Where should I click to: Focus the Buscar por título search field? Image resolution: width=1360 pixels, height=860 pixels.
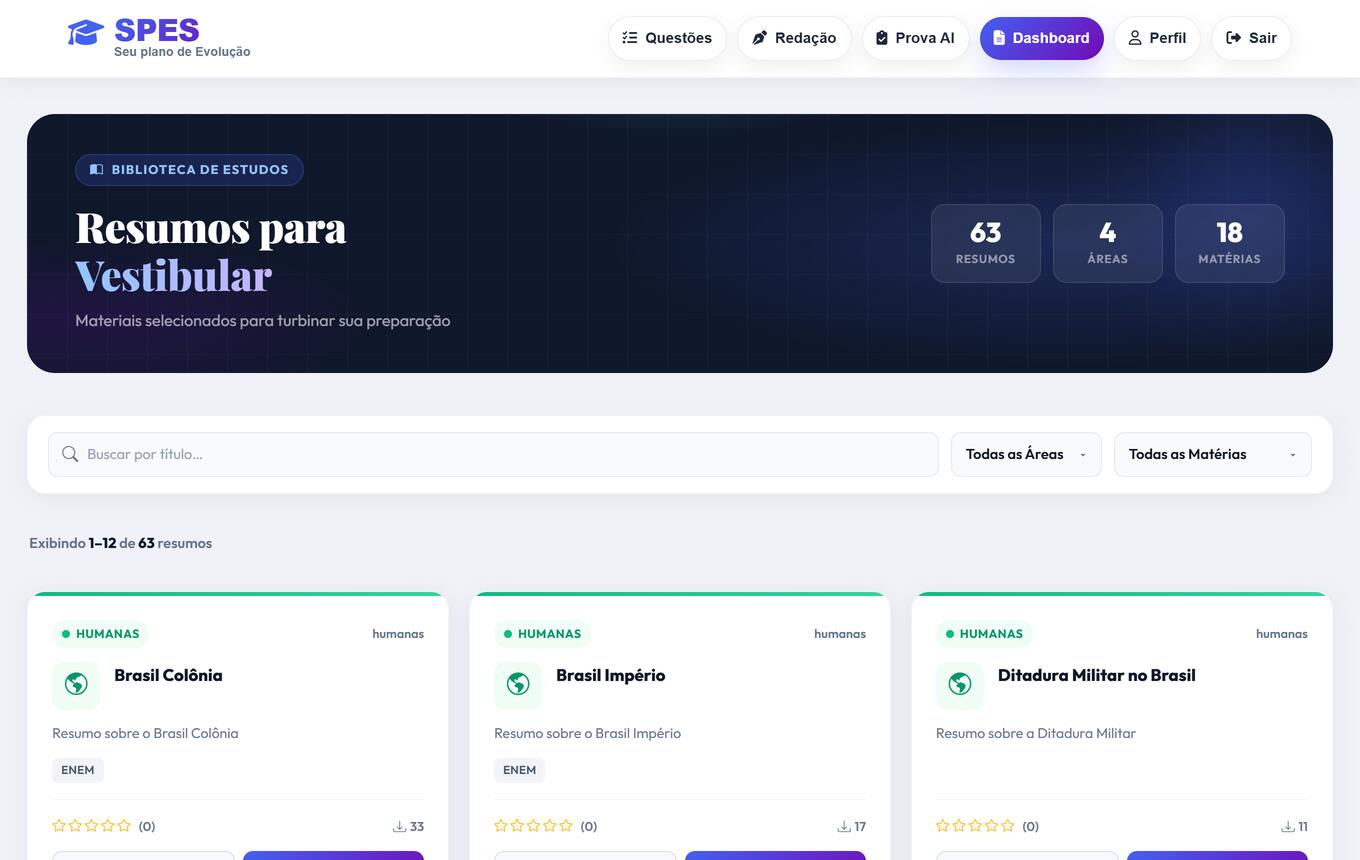pos(493,454)
